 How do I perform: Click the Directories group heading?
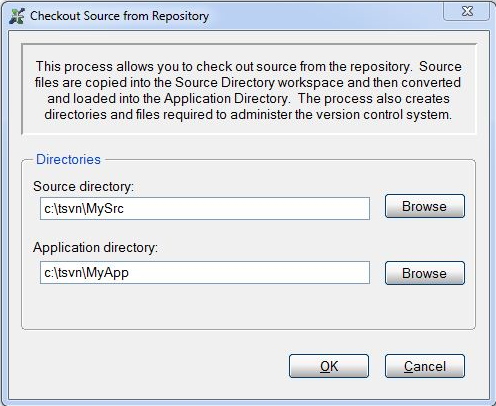coord(68,159)
